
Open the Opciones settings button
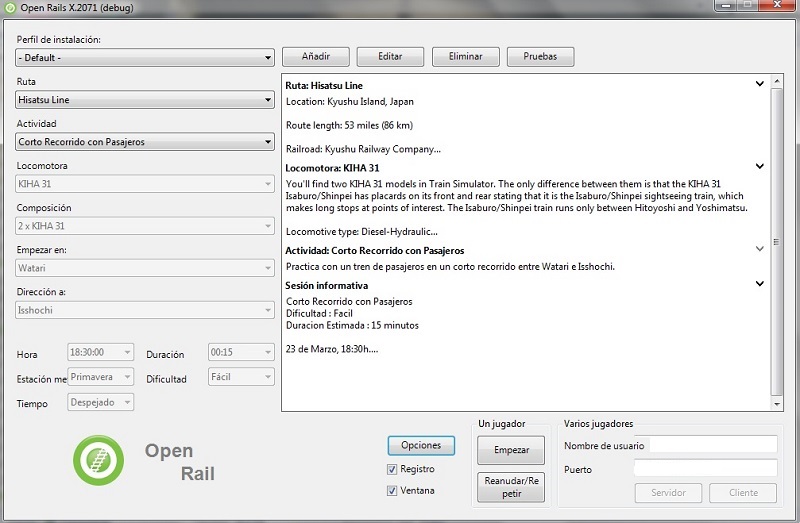pyautogui.click(x=421, y=445)
